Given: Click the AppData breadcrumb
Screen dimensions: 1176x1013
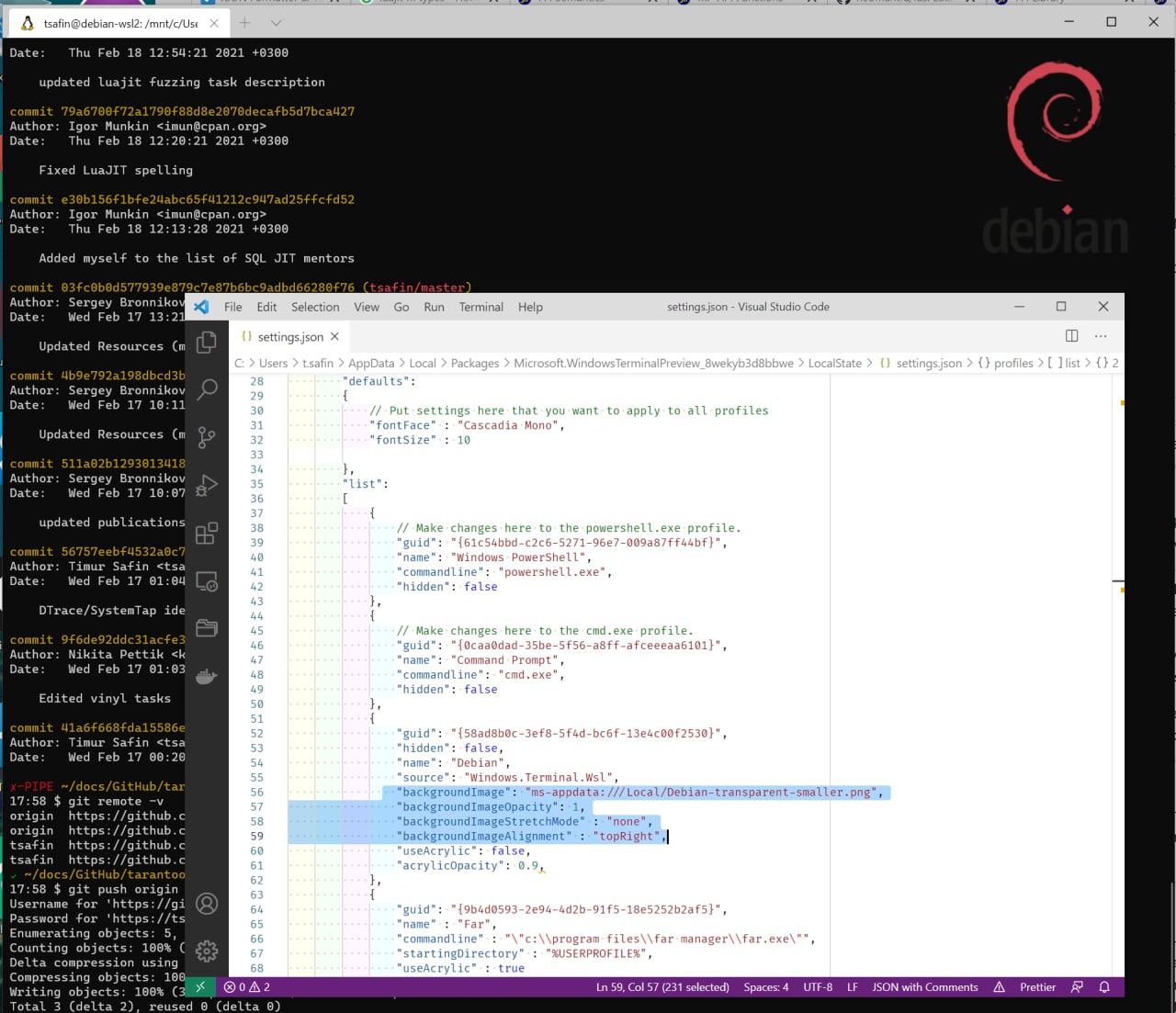Looking at the screenshot, I should (371, 364).
